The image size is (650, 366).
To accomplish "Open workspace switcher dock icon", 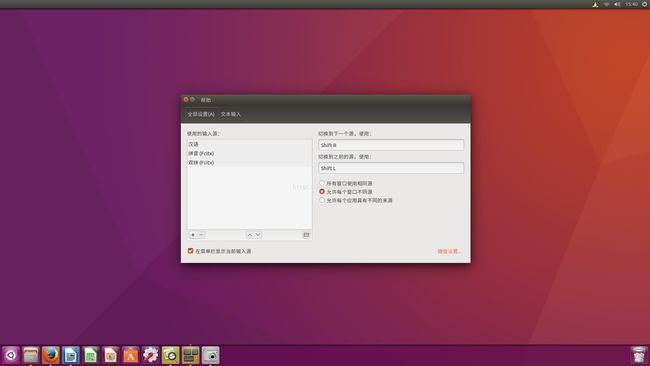I will (x=190, y=355).
